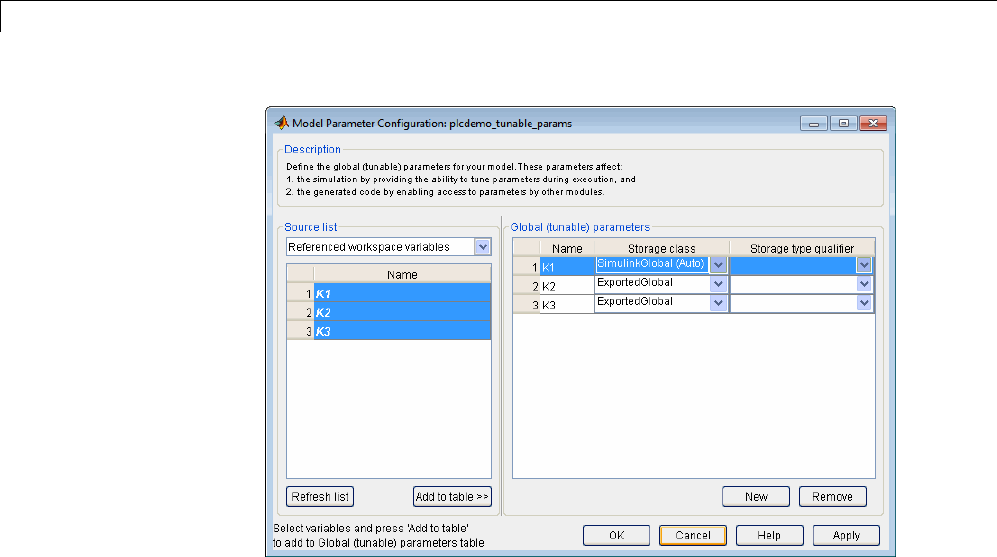This screenshot has height=557, width=997.
Task: Click the Name header in Source list
Action: click(x=402, y=274)
